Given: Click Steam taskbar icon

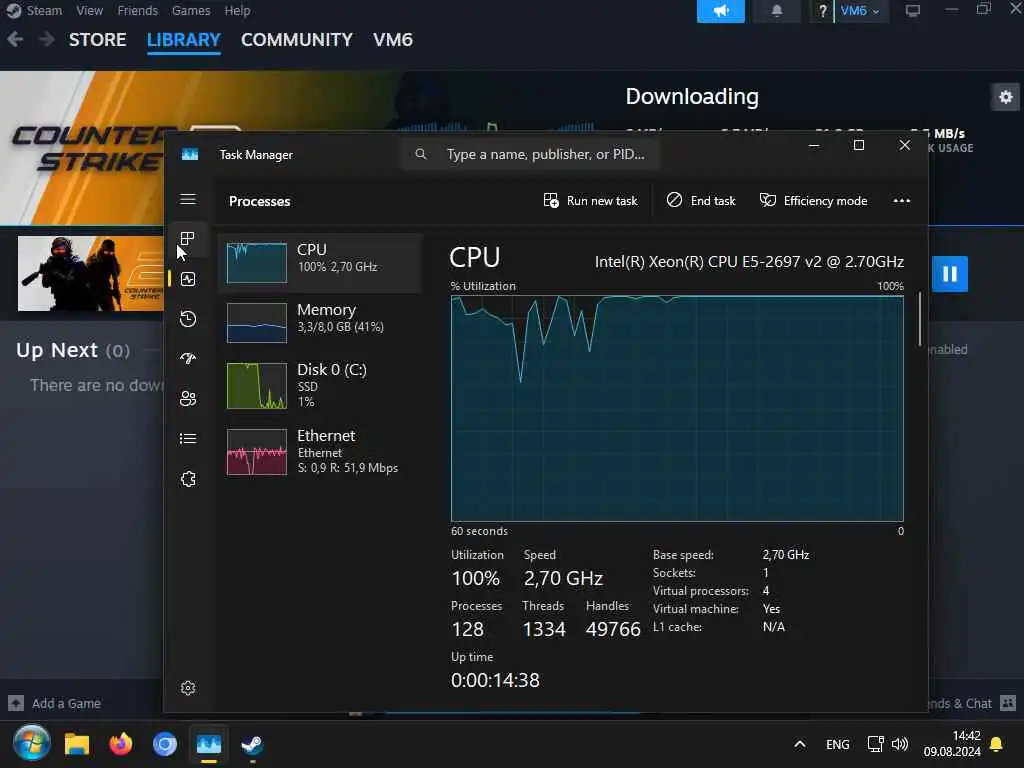Looking at the screenshot, I should [252, 744].
